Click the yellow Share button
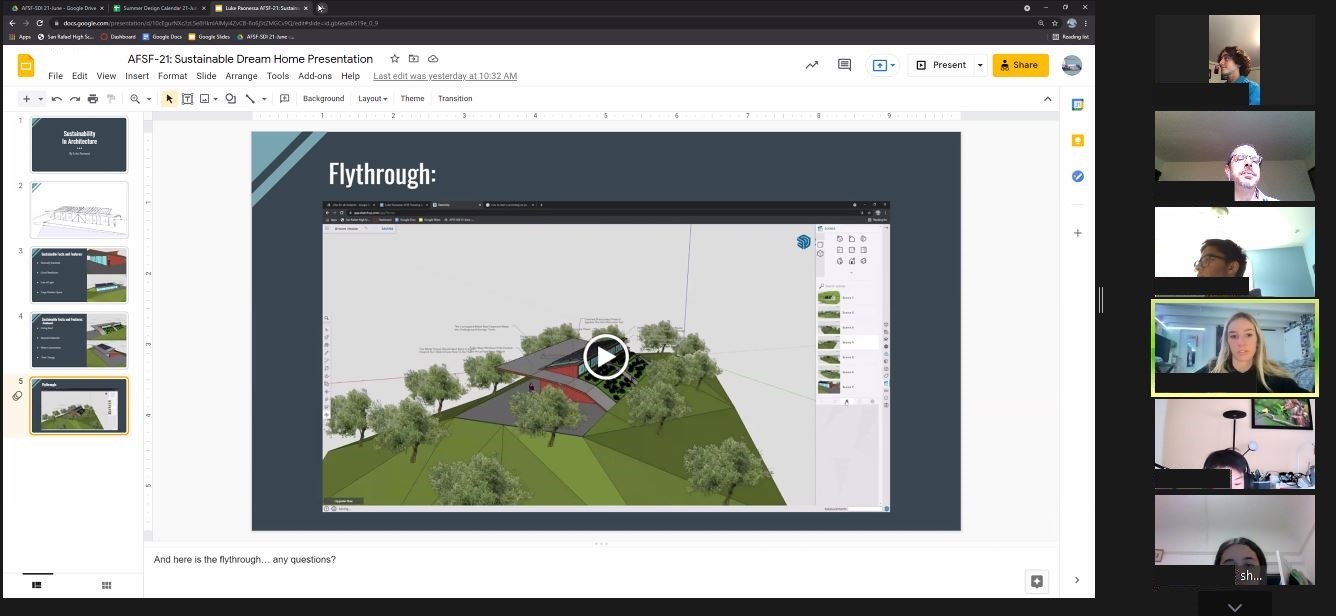Image resolution: width=1336 pixels, height=616 pixels. tap(1020, 65)
